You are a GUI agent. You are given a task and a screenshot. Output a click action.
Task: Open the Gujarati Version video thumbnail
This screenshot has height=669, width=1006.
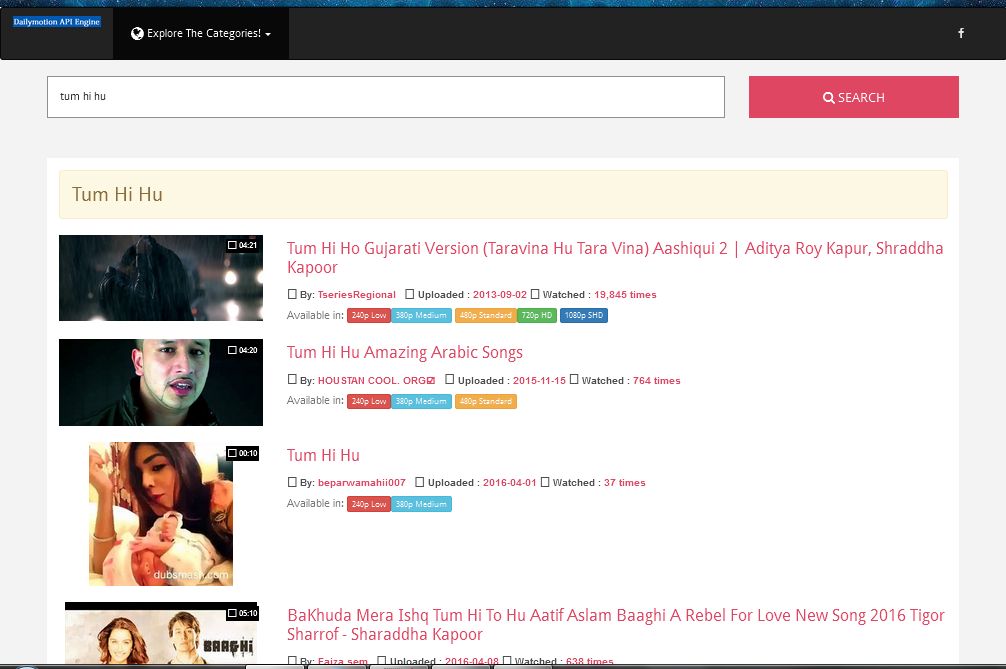[x=160, y=278]
